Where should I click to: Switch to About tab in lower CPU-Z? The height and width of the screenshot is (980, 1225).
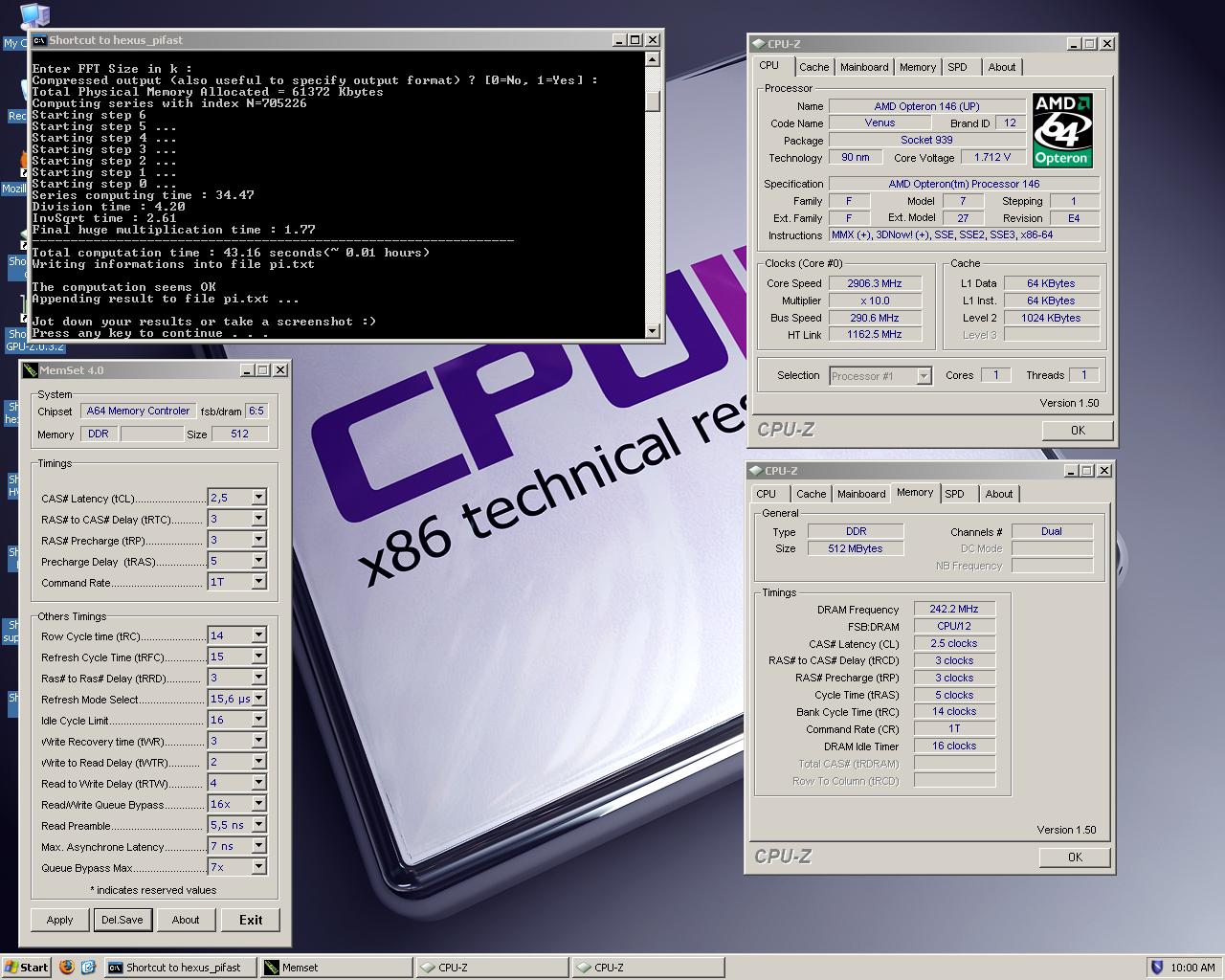click(999, 494)
